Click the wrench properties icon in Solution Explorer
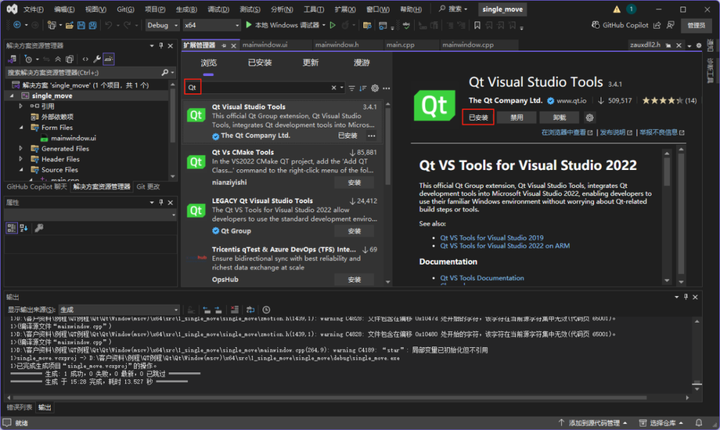 click(x=97, y=59)
